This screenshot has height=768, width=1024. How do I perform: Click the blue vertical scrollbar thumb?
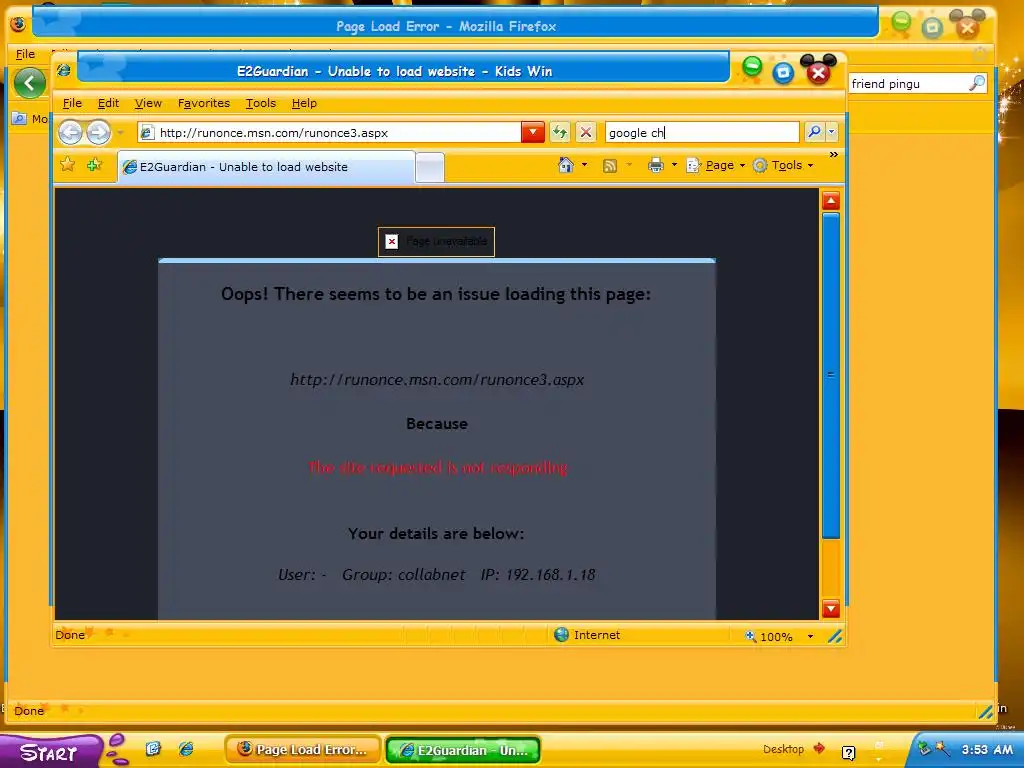(831, 376)
